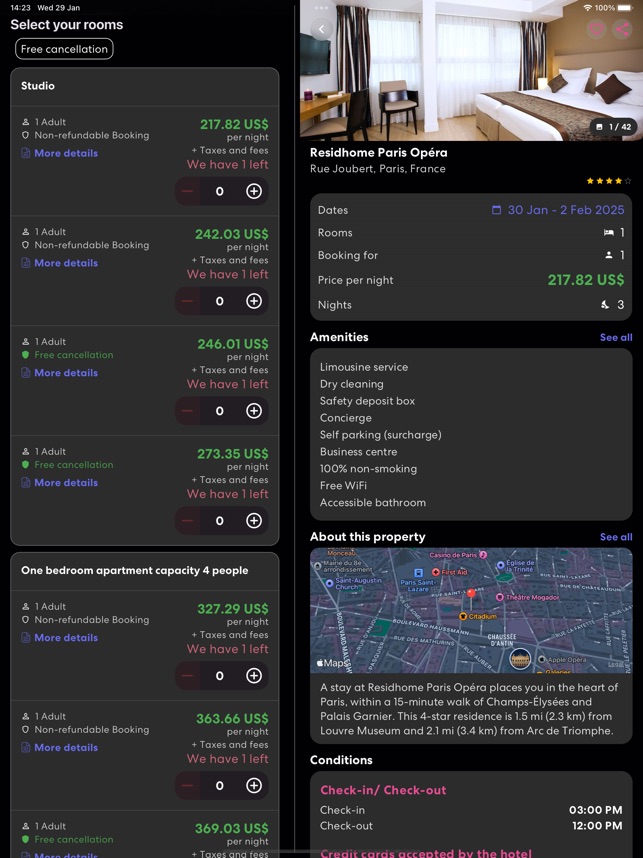This screenshot has height=858, width=643.
Task: Tap person icon by 217.82 US$ room's 1 Adult
Action: click(x=25, y=122)
